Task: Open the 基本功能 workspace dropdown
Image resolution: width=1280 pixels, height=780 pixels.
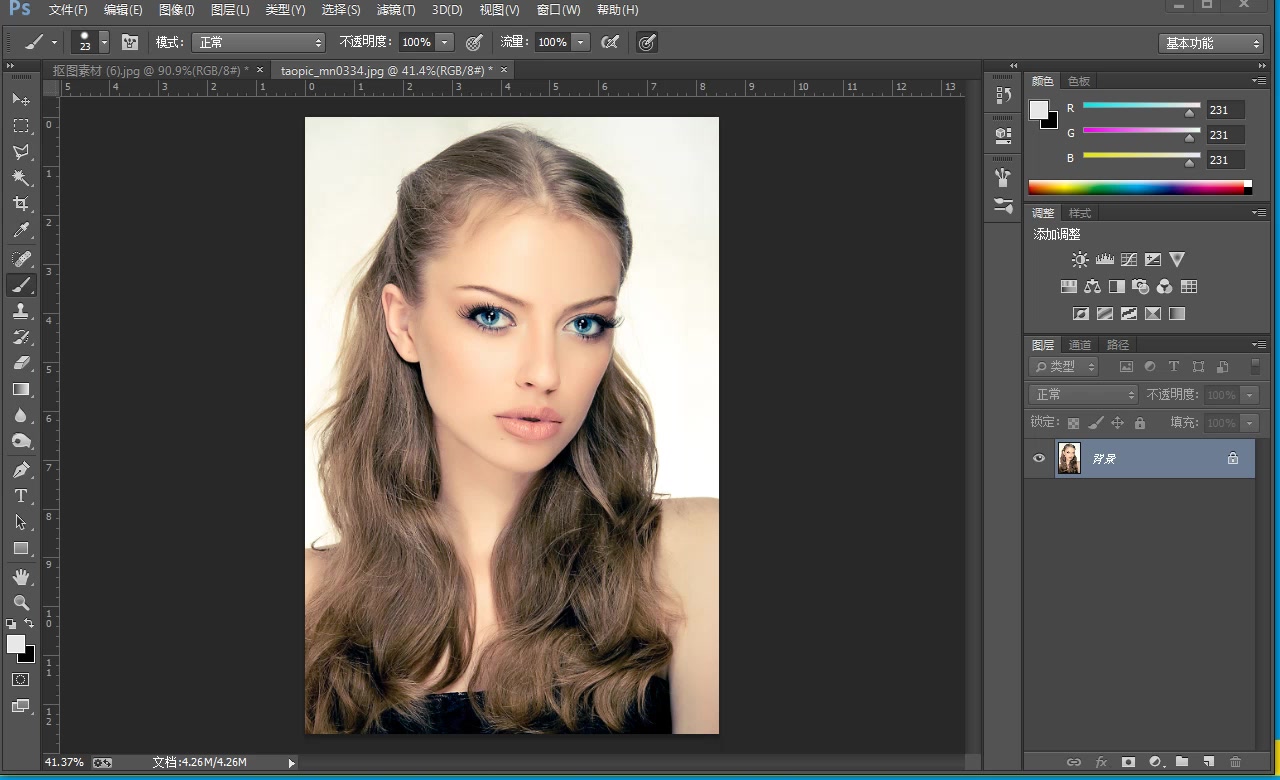Action: coord(1211,43)
